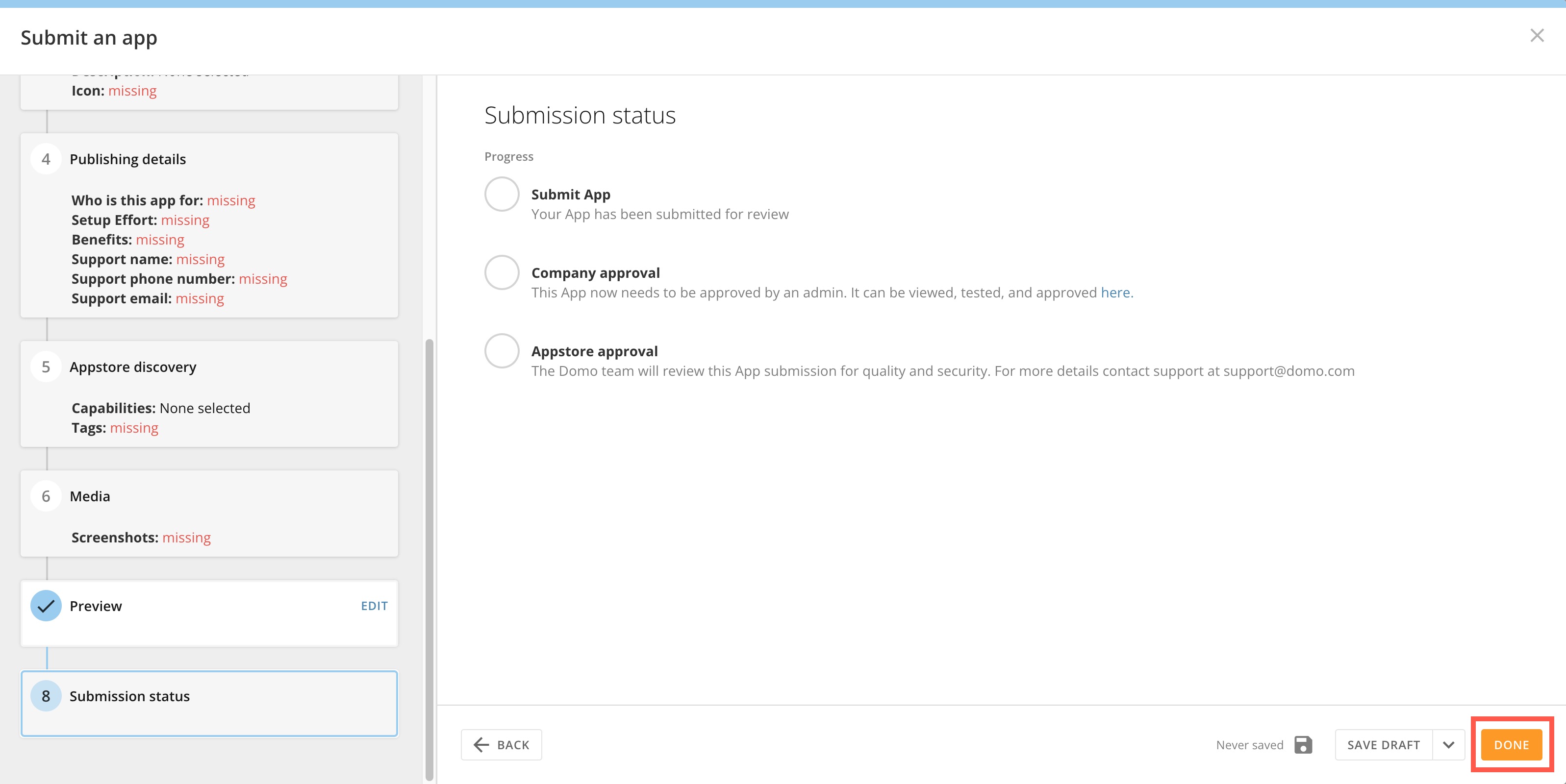This screenshot has height=784, width=1566.
Task: Click the Company approval progress circle
Action: [502, 272]
